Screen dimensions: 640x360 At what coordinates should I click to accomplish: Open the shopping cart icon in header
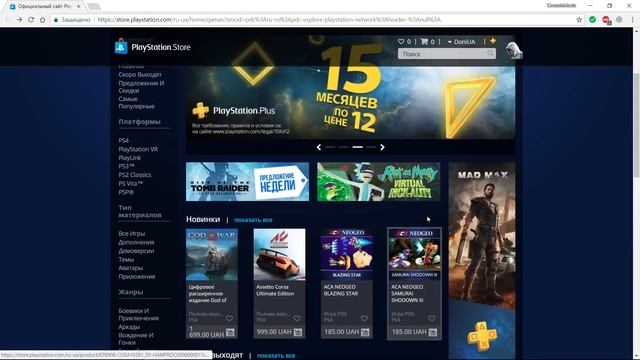coord(424,42)
